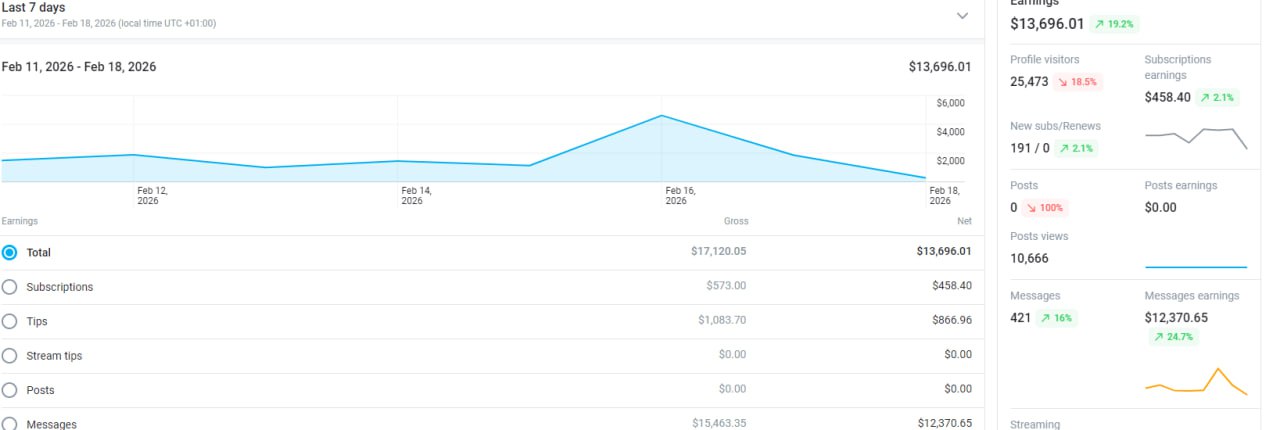The width and height of the screenshot is (1280, 430).
Task: Click the Posts views count 10,666
Action: [x=1030, y=258]
